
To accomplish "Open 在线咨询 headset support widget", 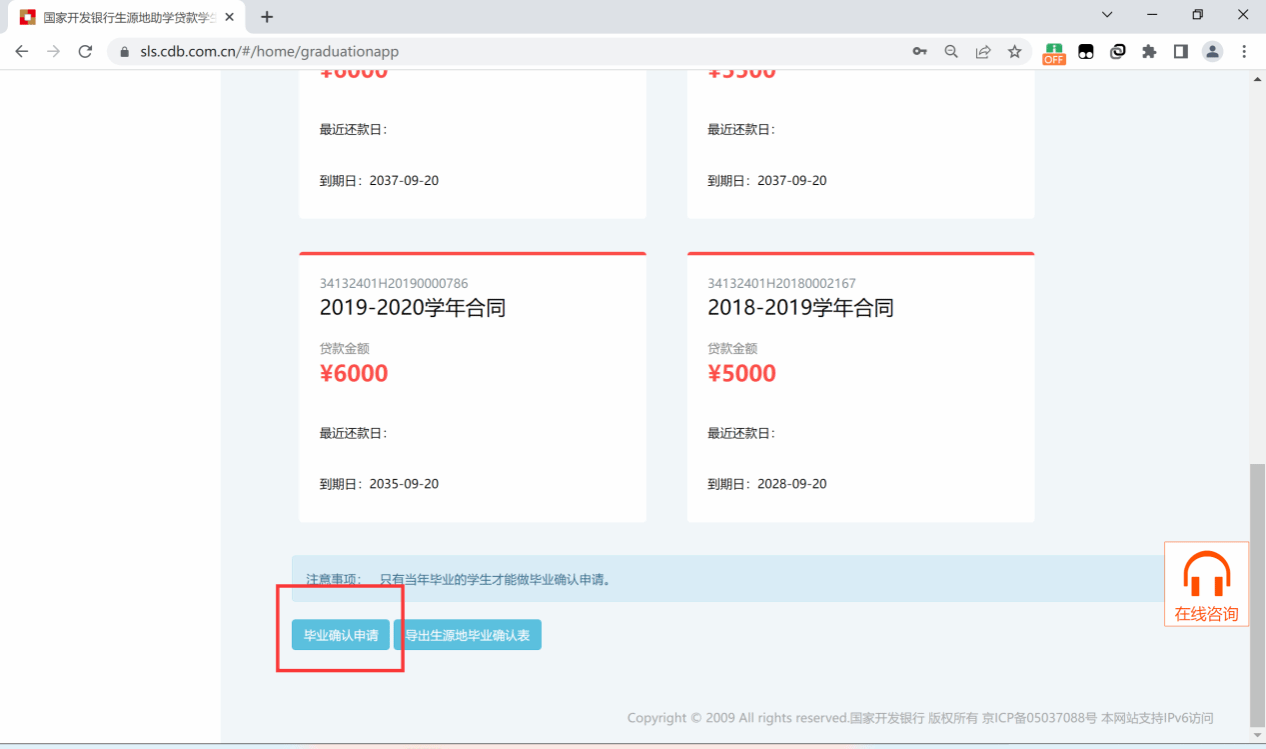I will 1206,584.
